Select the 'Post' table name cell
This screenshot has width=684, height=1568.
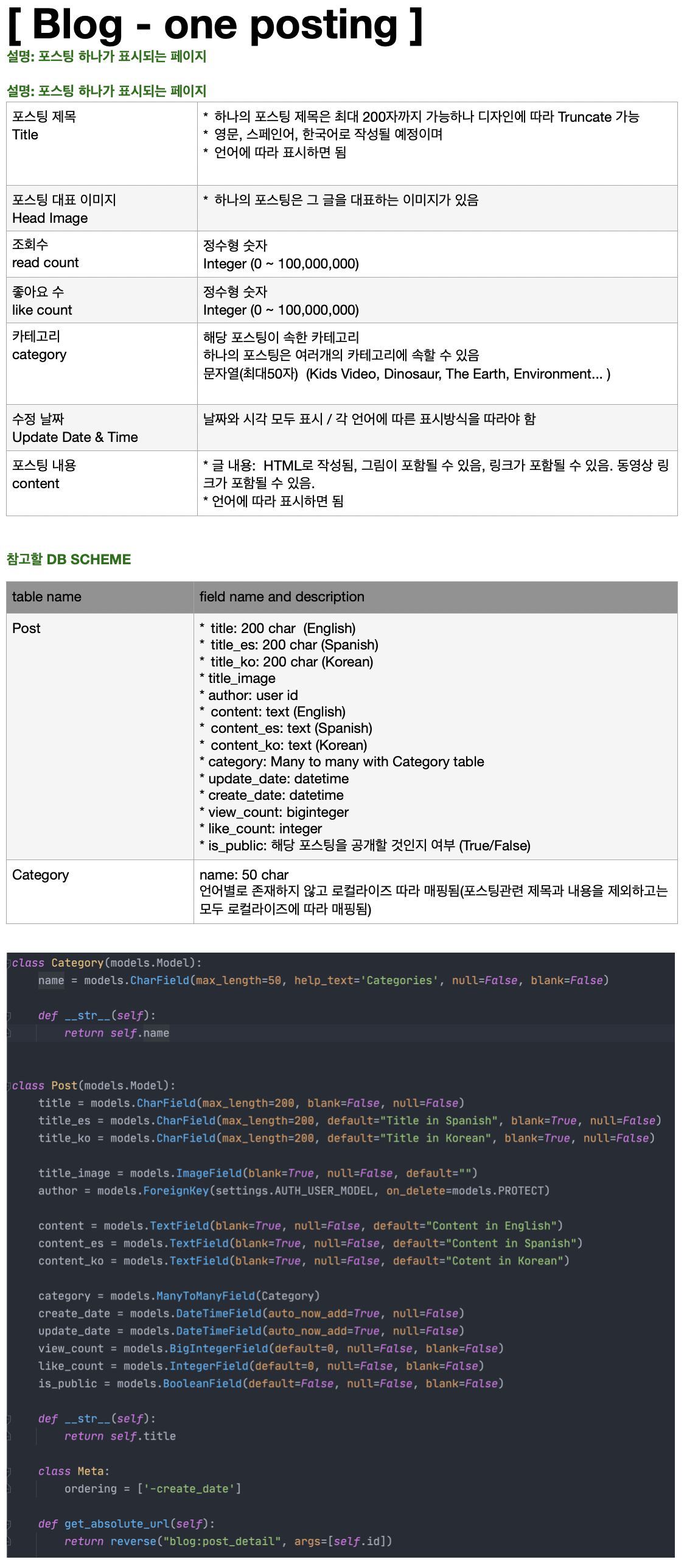tap(100, 736)
